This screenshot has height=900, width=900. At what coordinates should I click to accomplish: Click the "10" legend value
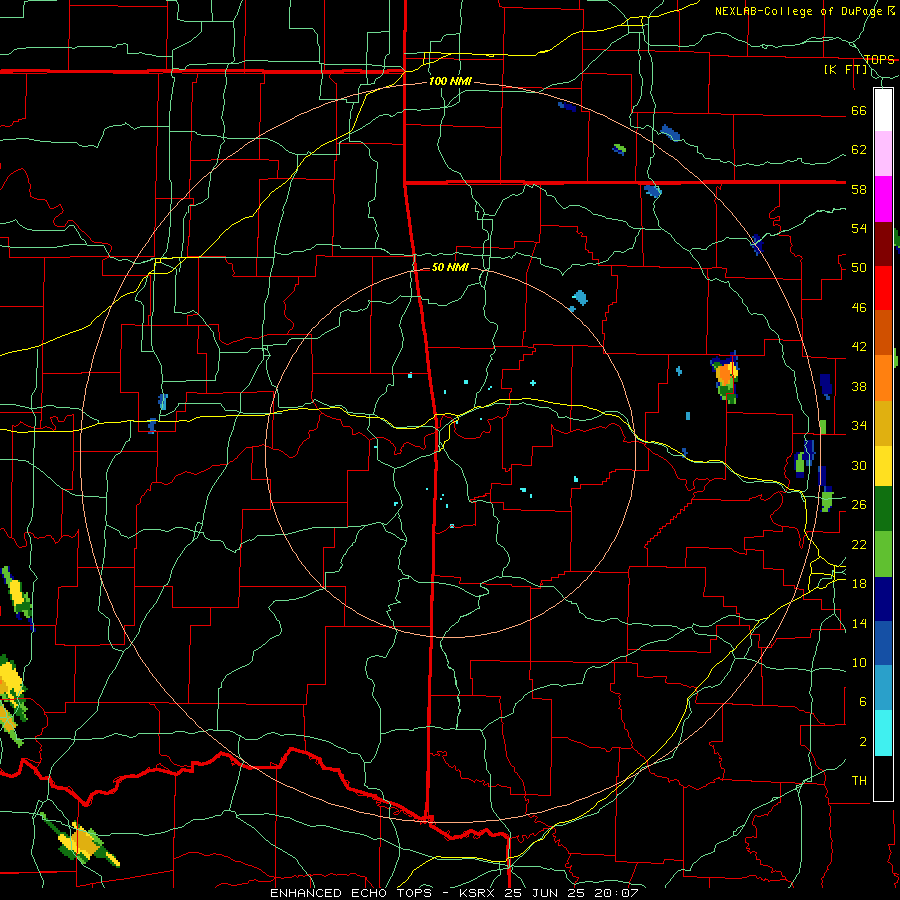pos(859,663)
